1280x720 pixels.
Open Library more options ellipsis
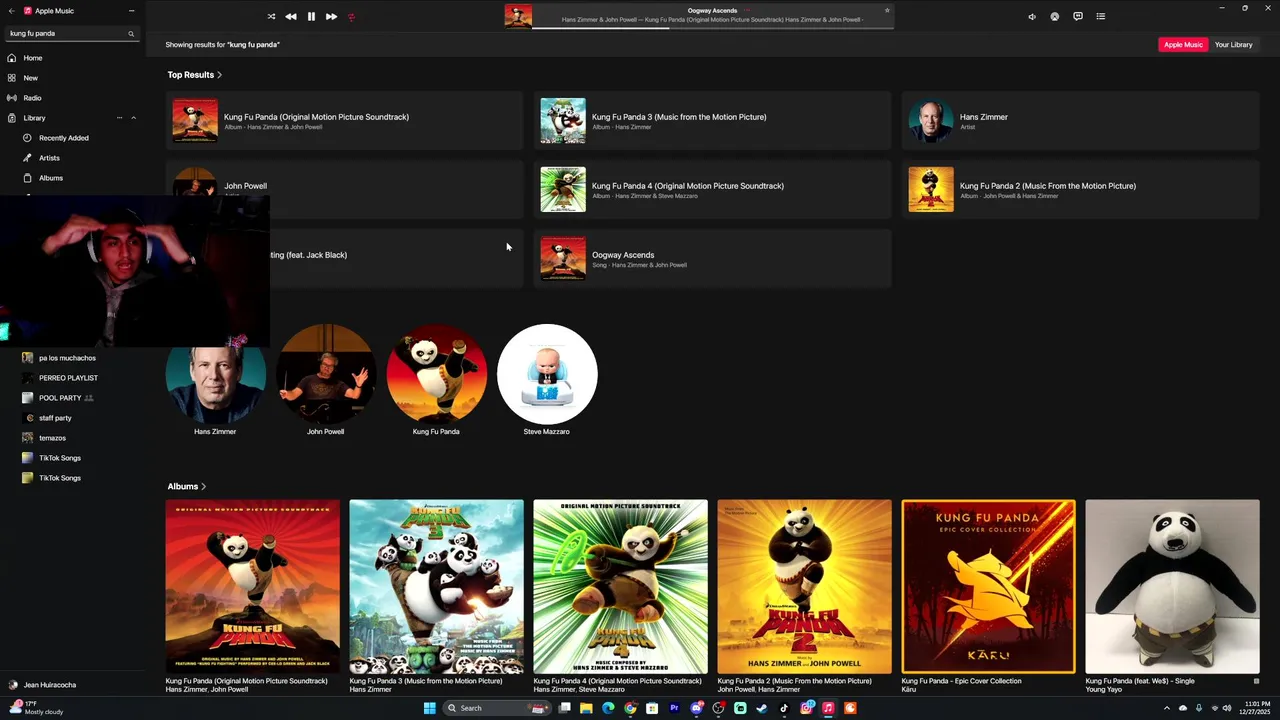(x=119, y=118)
